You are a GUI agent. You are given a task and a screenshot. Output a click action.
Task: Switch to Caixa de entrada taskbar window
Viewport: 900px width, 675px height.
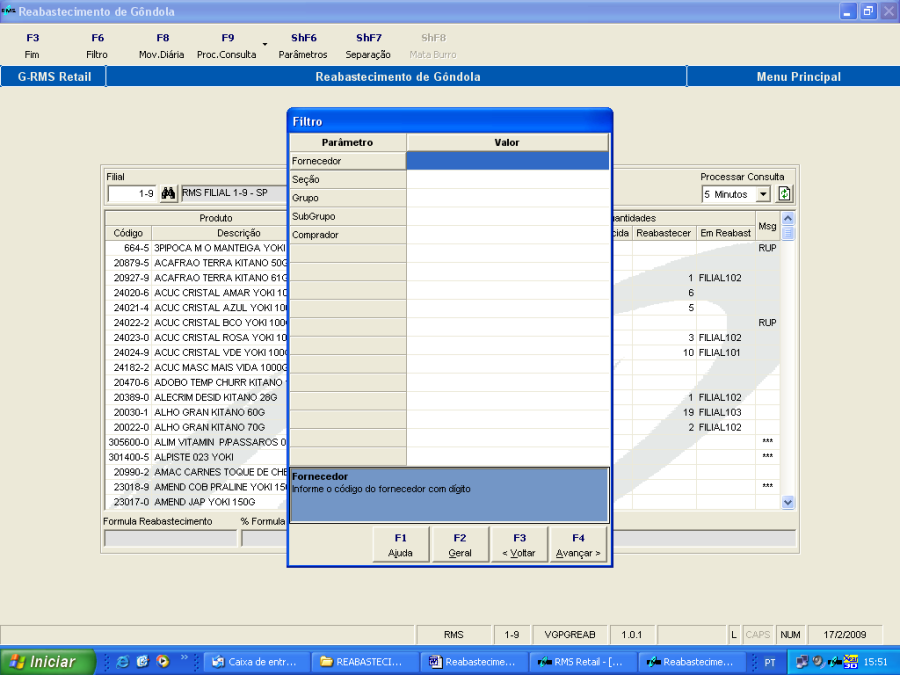tap(254, 662)
